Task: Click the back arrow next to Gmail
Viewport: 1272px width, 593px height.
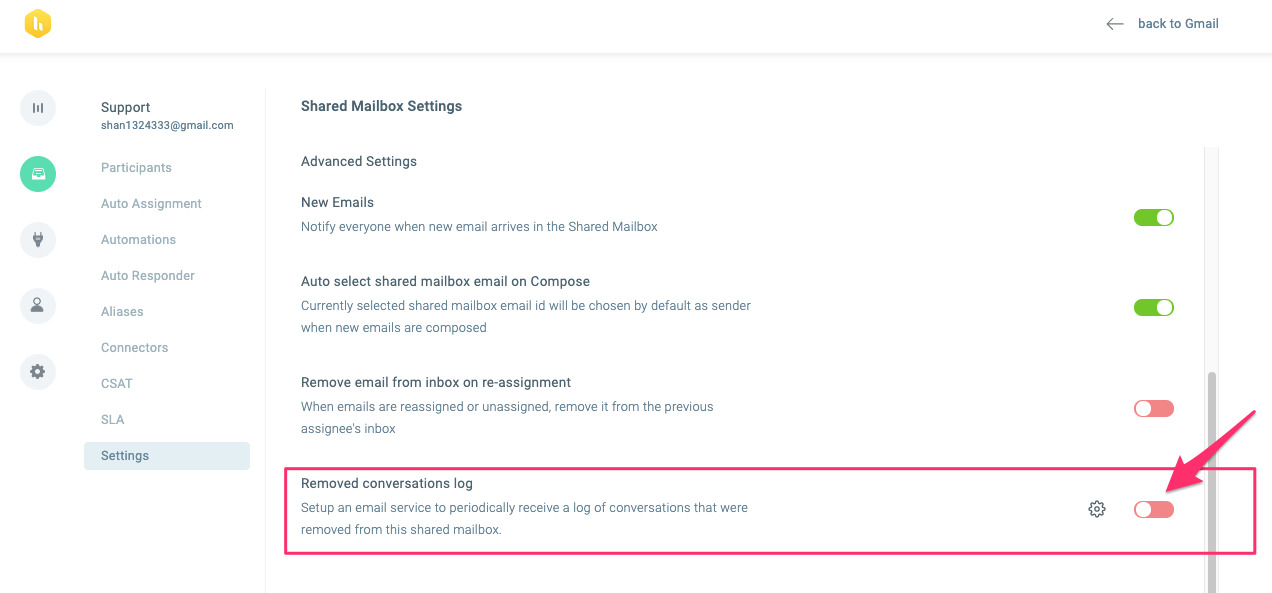Action: tap(1115, 24)
